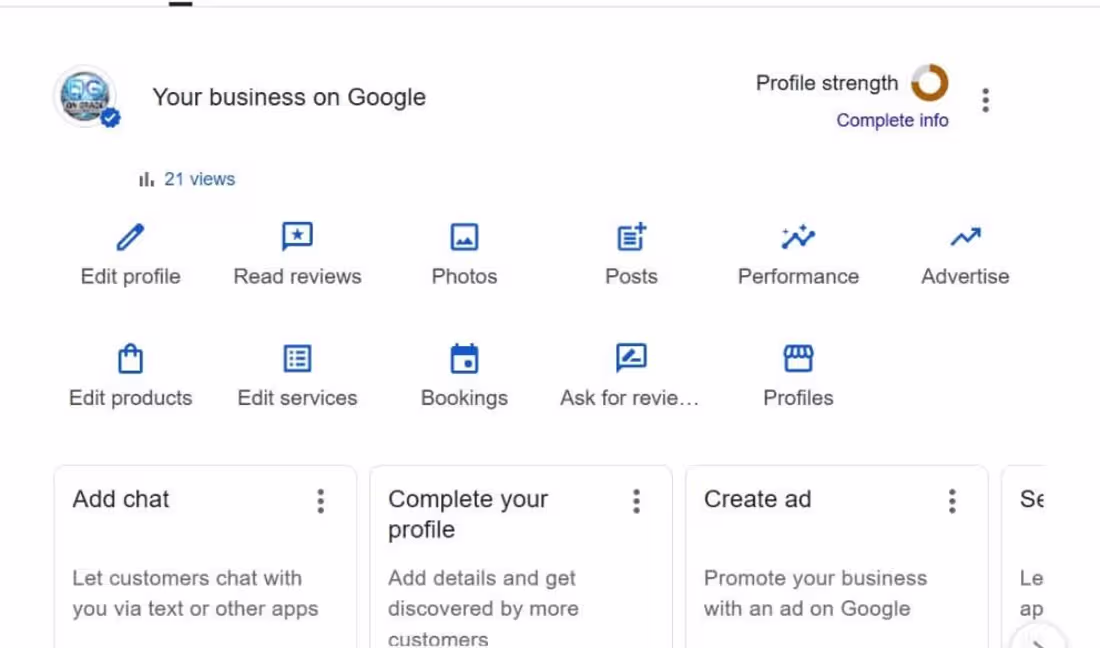
Task: Open the Create ad card options menu
Action: [x=952, y=501]
